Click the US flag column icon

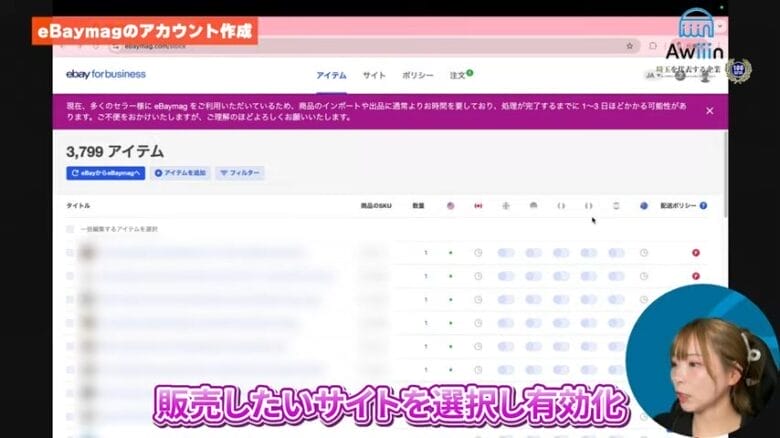[451, 206]
